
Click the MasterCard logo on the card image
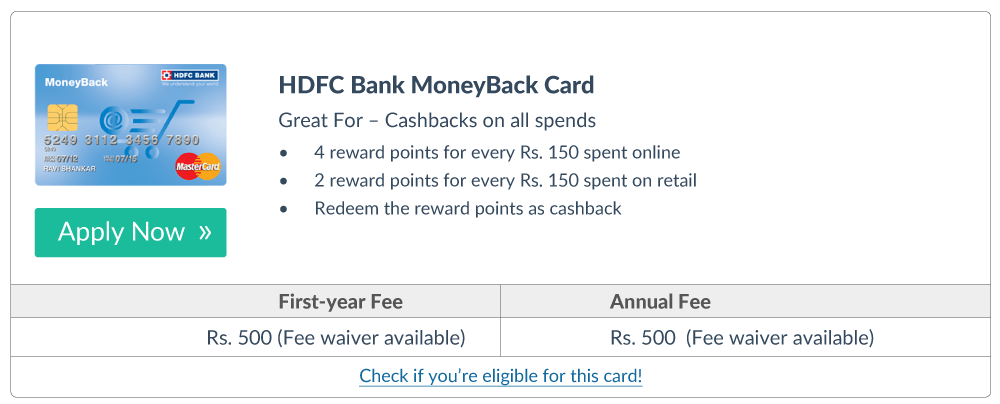(x=197, y=166)
